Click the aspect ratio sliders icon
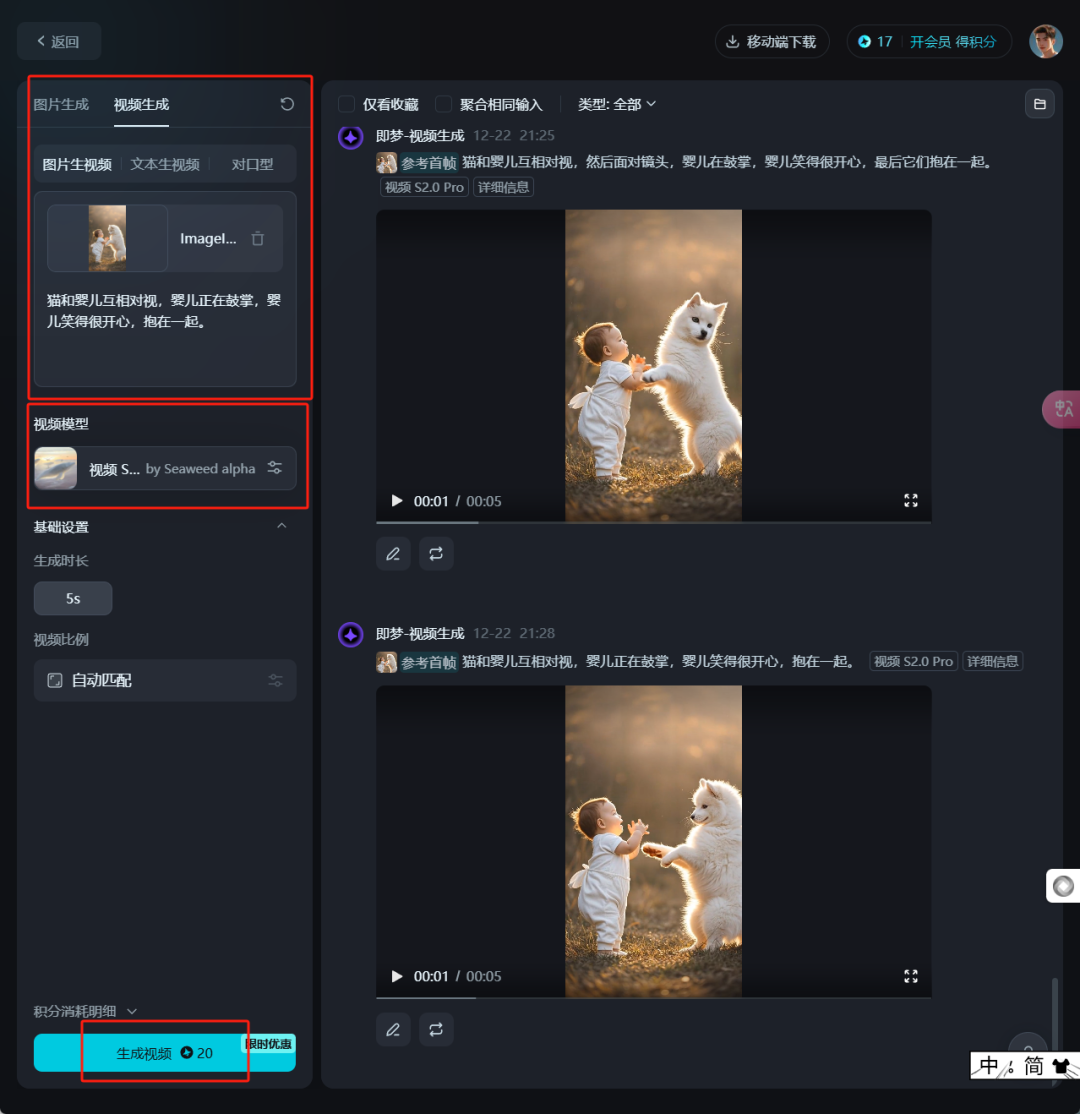Image resolution: width=1080 pixels, height=1114 pixels. [x=275, y=681]
